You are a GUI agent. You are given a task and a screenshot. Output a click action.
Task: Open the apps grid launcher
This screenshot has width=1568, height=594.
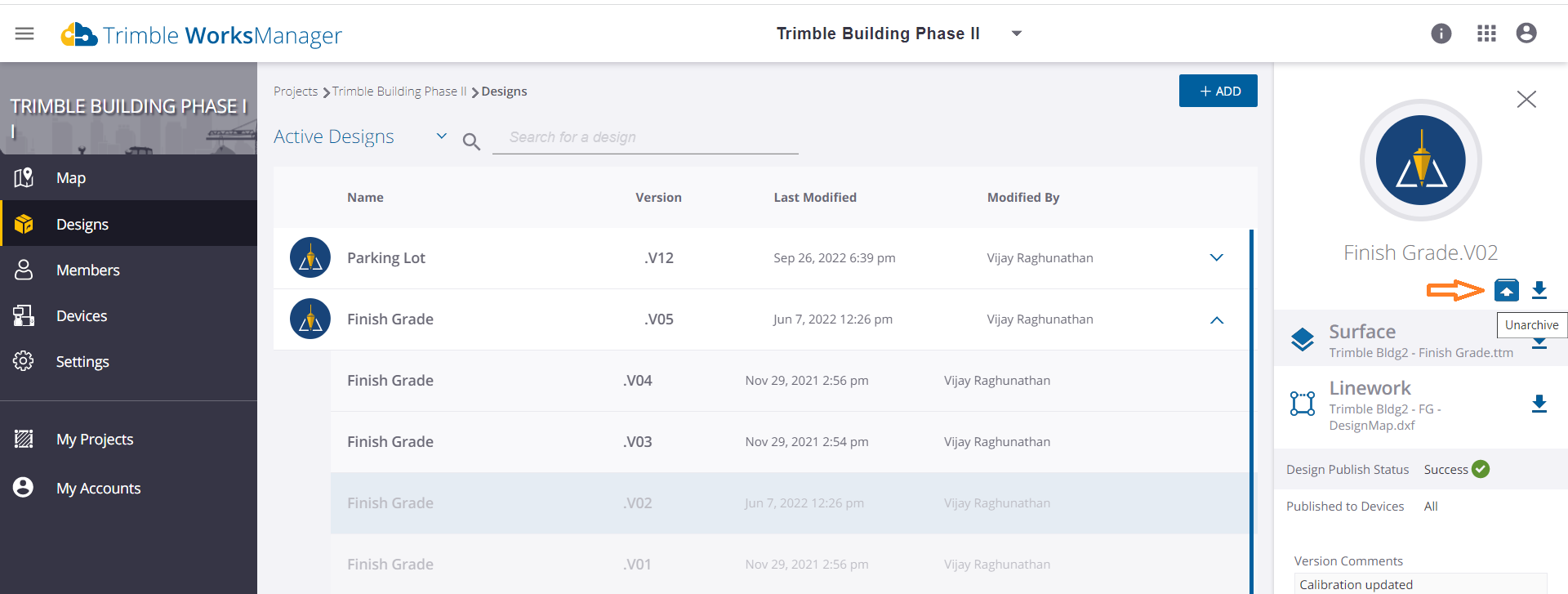click(x=1486, y=33)
